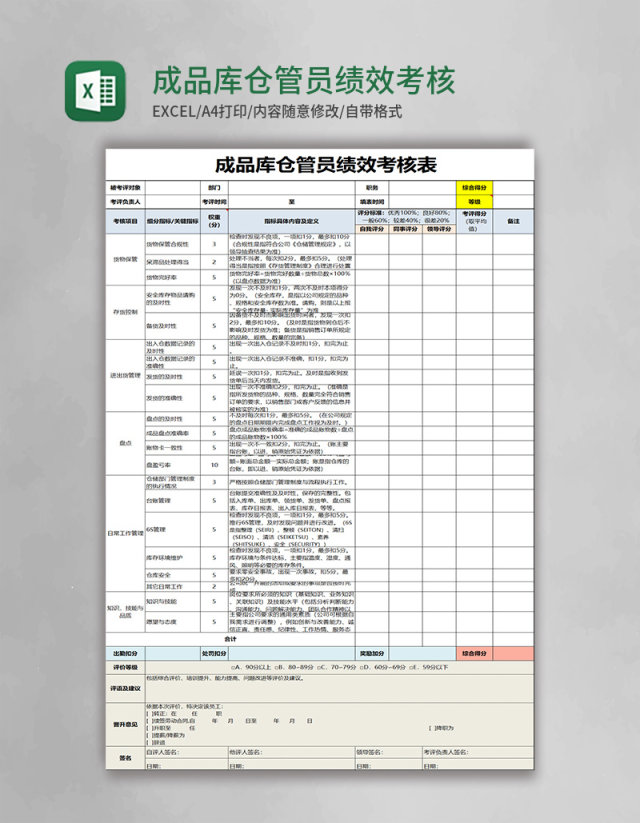Select the pink 综合得分 cell at bottom
Screen dimensions: 640x823
click(474, 653)
